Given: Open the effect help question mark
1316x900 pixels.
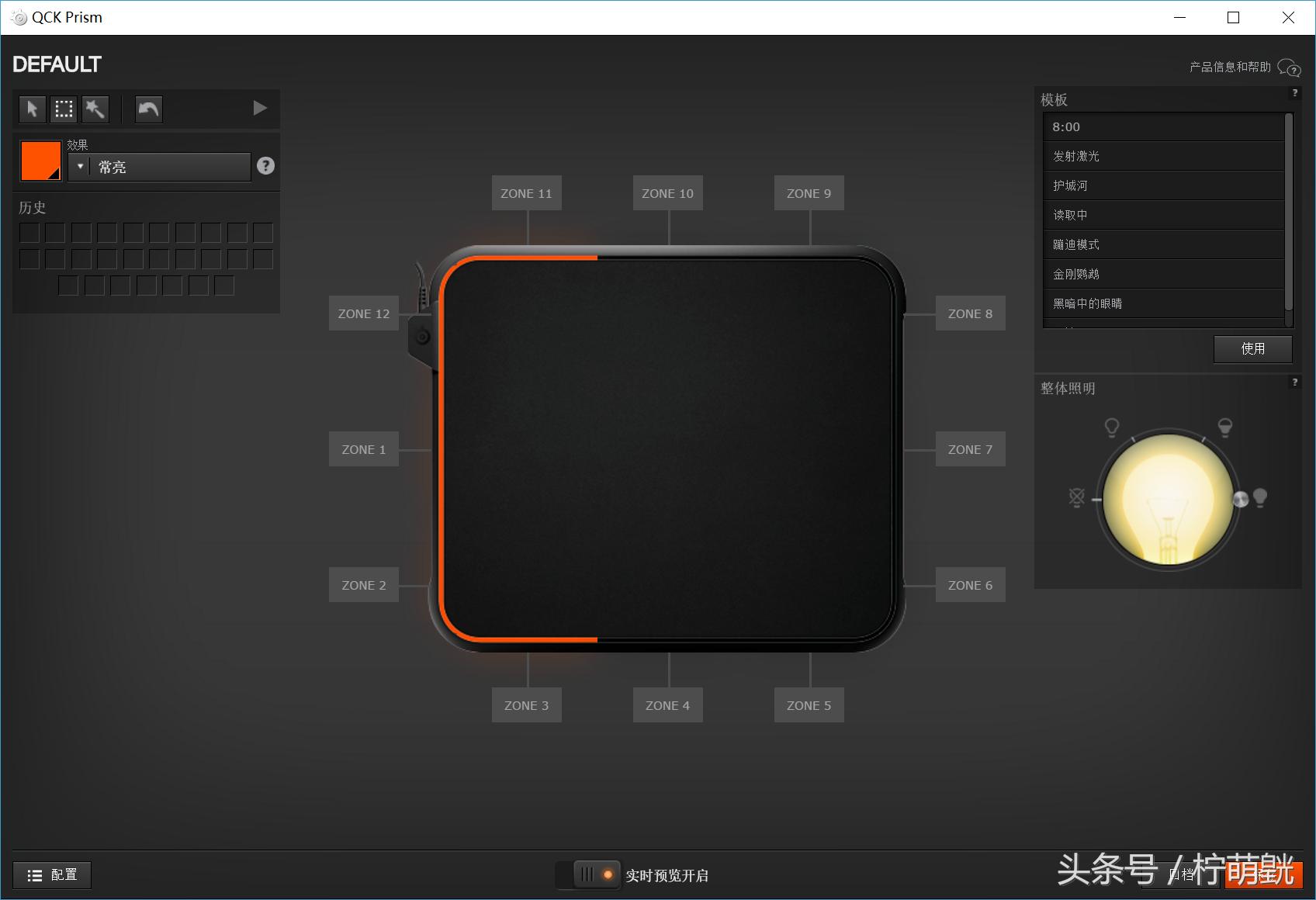Looking at the screenshot, I should [x=265, y=165].
